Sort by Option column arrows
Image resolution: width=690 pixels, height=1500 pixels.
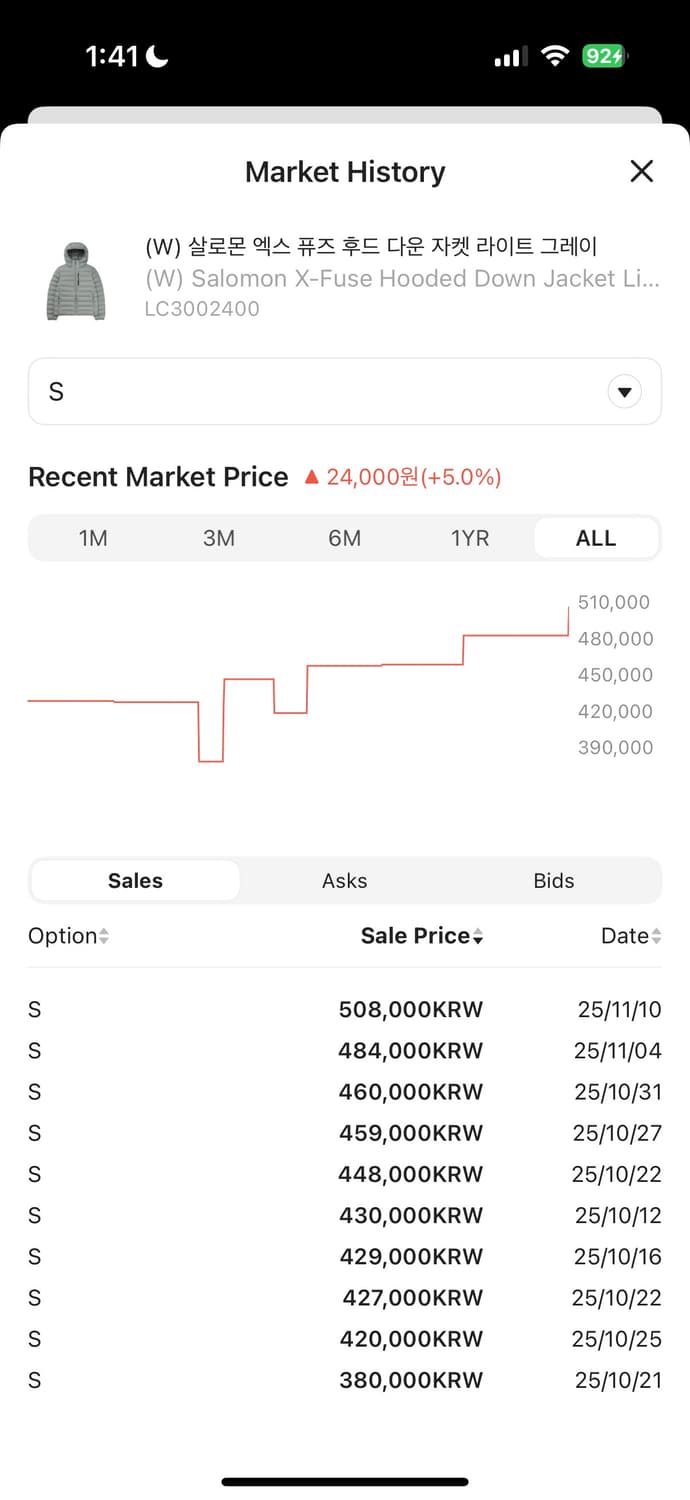click(x=104, y=937)
